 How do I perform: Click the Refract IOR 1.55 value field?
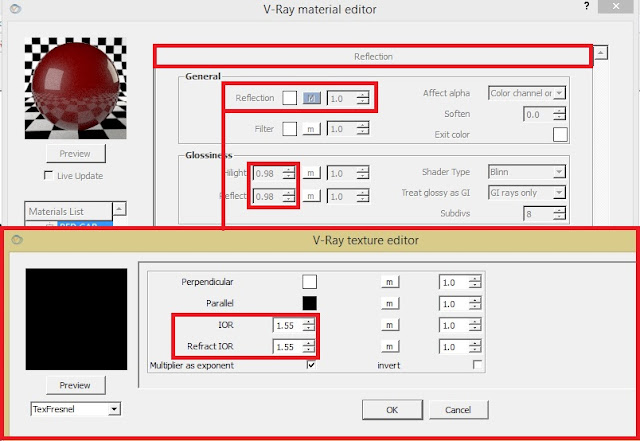click(288, 347)
